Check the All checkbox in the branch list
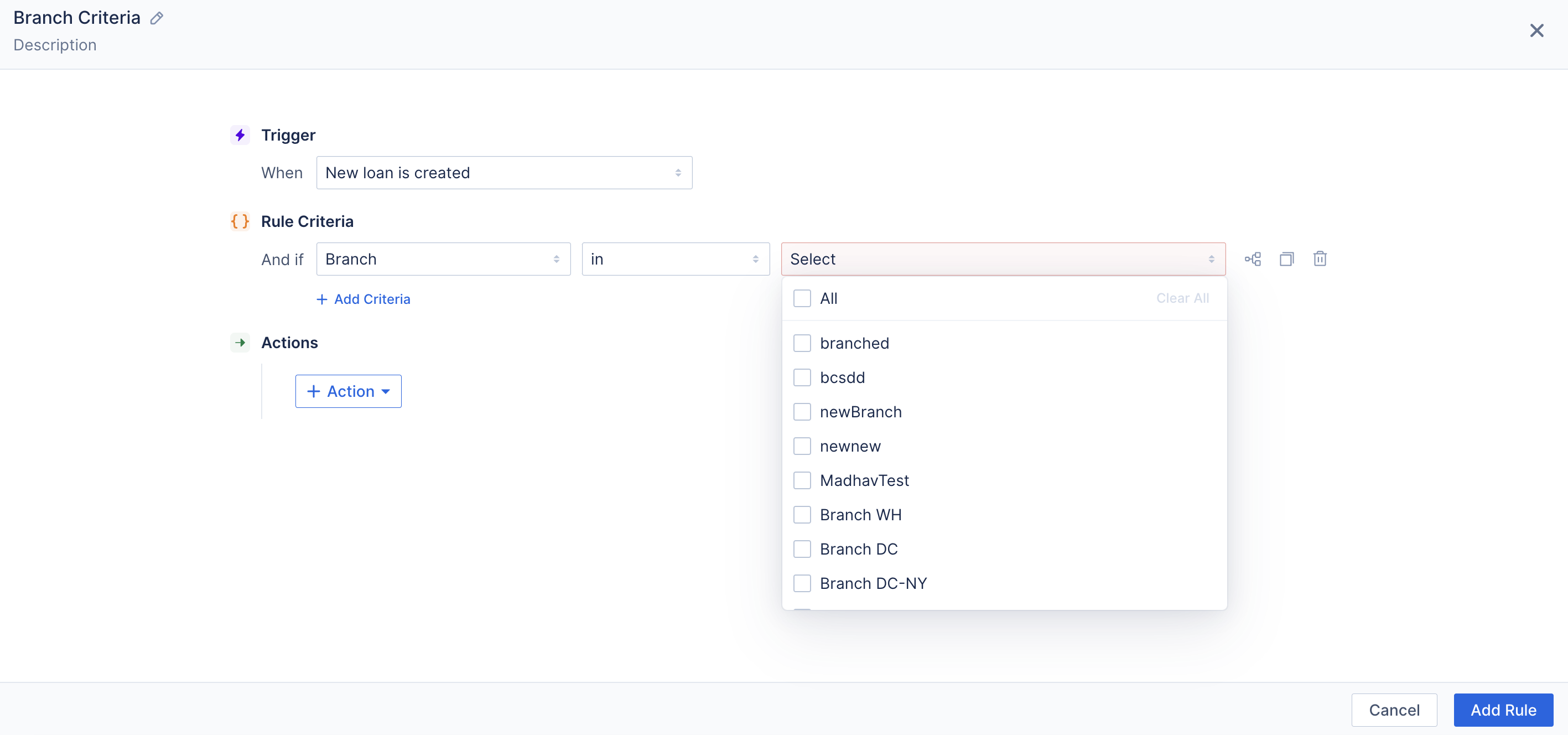 (x=802, y=298)
